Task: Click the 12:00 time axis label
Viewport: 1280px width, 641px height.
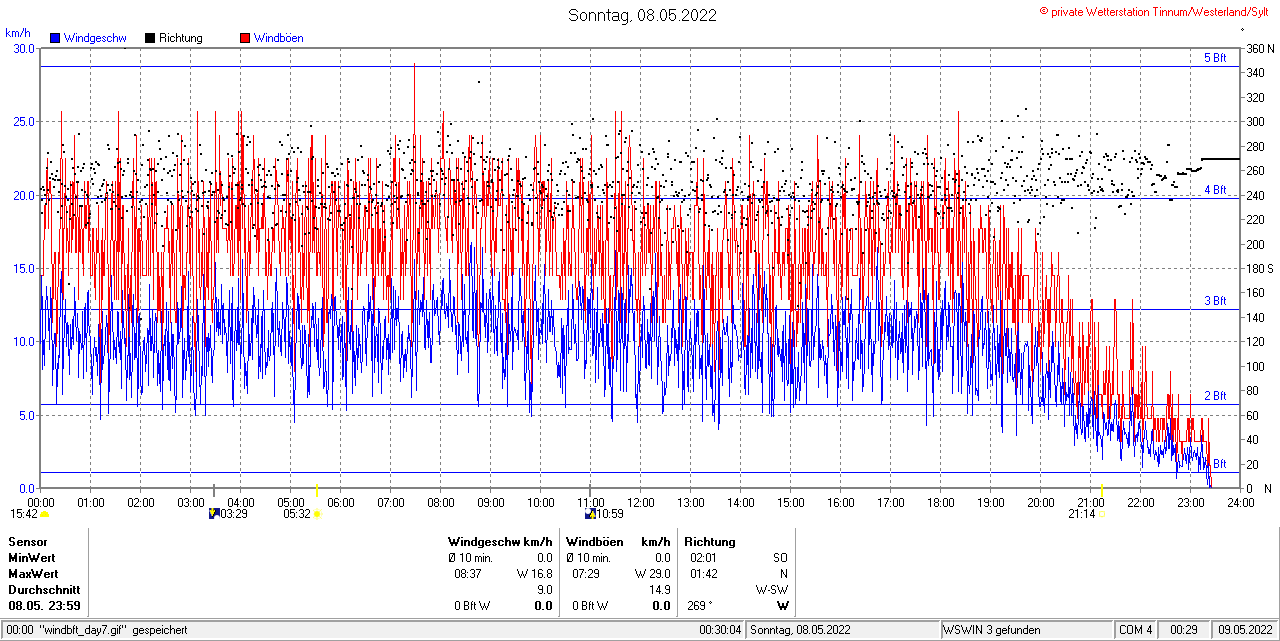Action: point(641,502)
